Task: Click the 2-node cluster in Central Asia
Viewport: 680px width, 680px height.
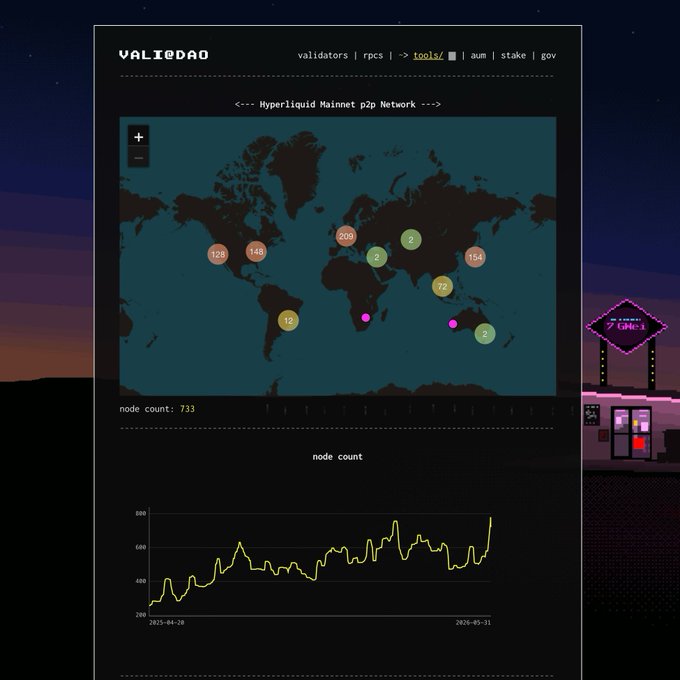Action: 411,239
